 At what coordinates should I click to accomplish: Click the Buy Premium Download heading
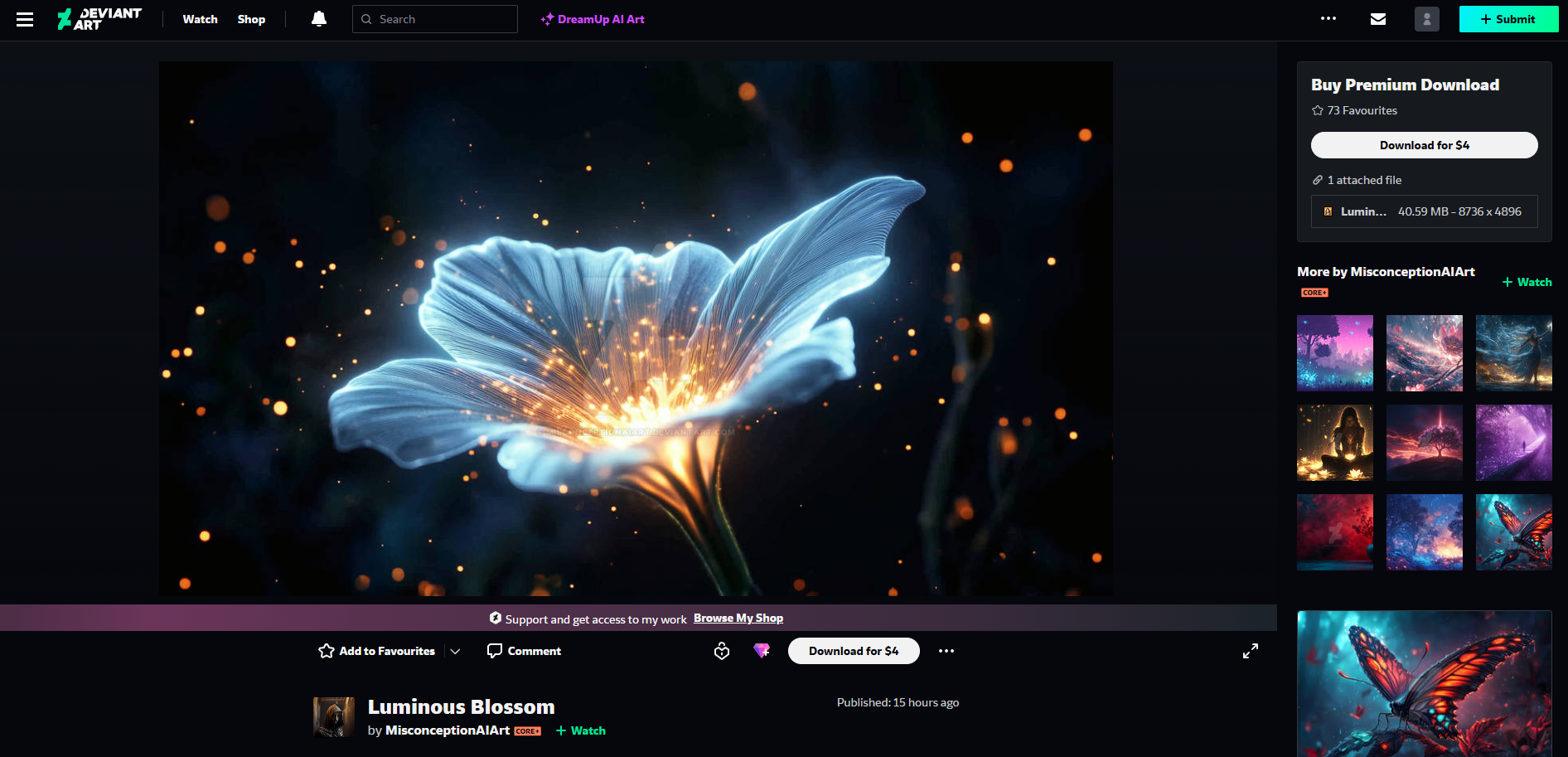coord(1405,85)
